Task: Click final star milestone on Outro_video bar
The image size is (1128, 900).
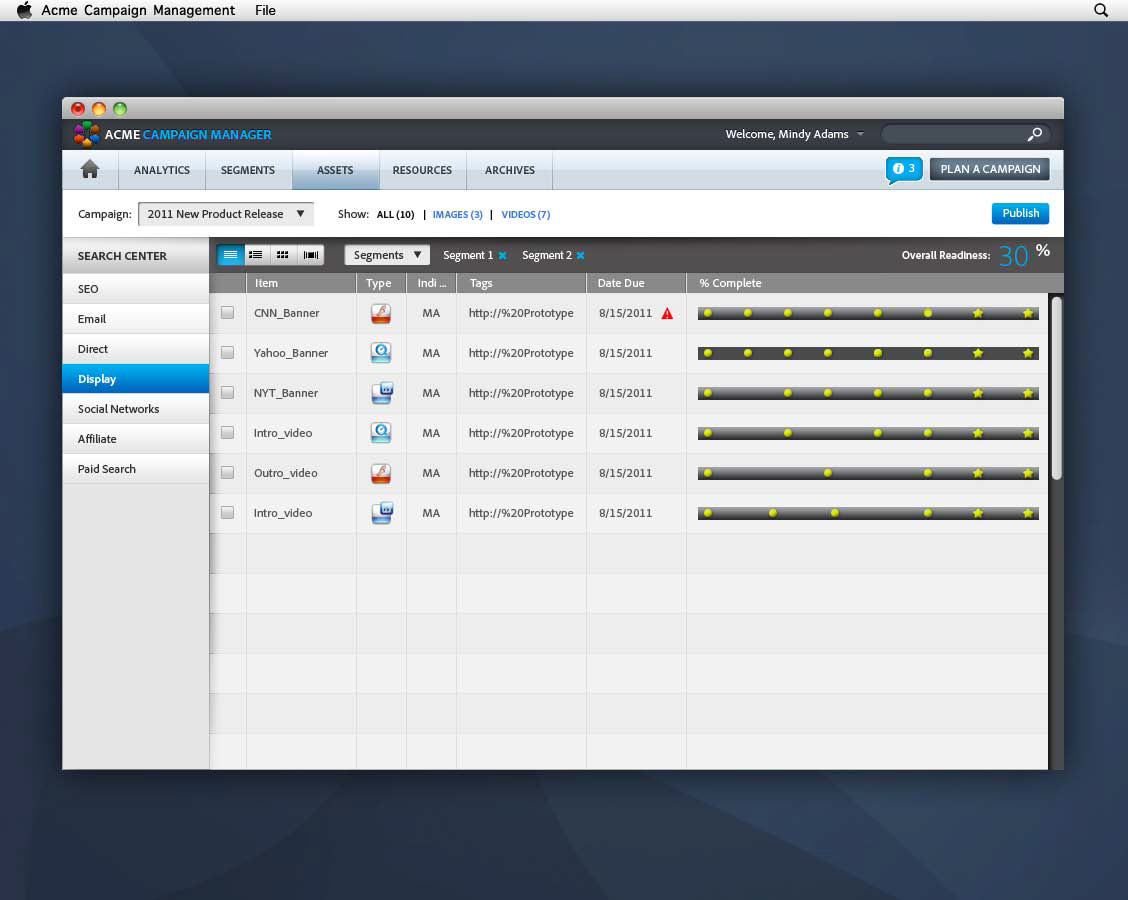Action: (x=1028, y=473)
